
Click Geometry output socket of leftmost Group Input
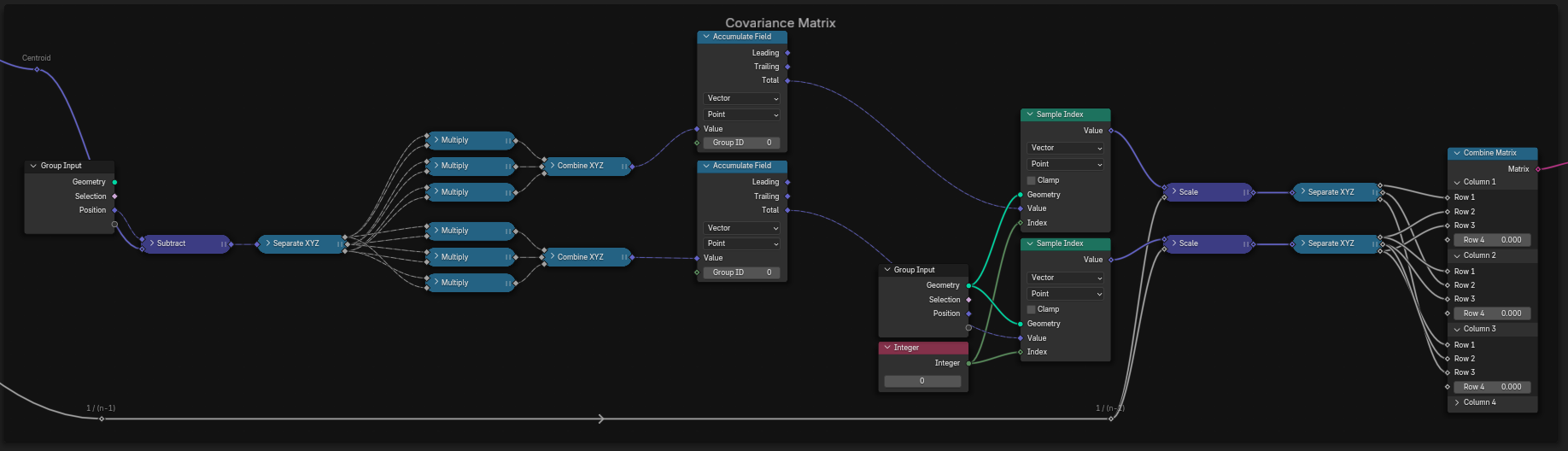pos(114,182)
